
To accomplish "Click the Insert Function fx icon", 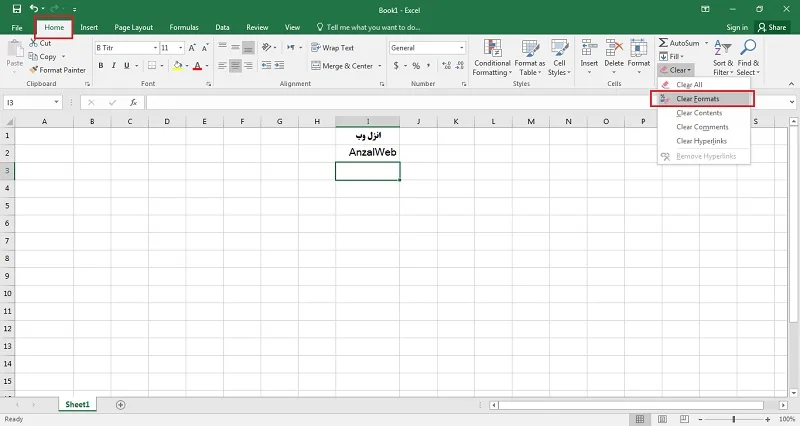I will pos(133,103).
